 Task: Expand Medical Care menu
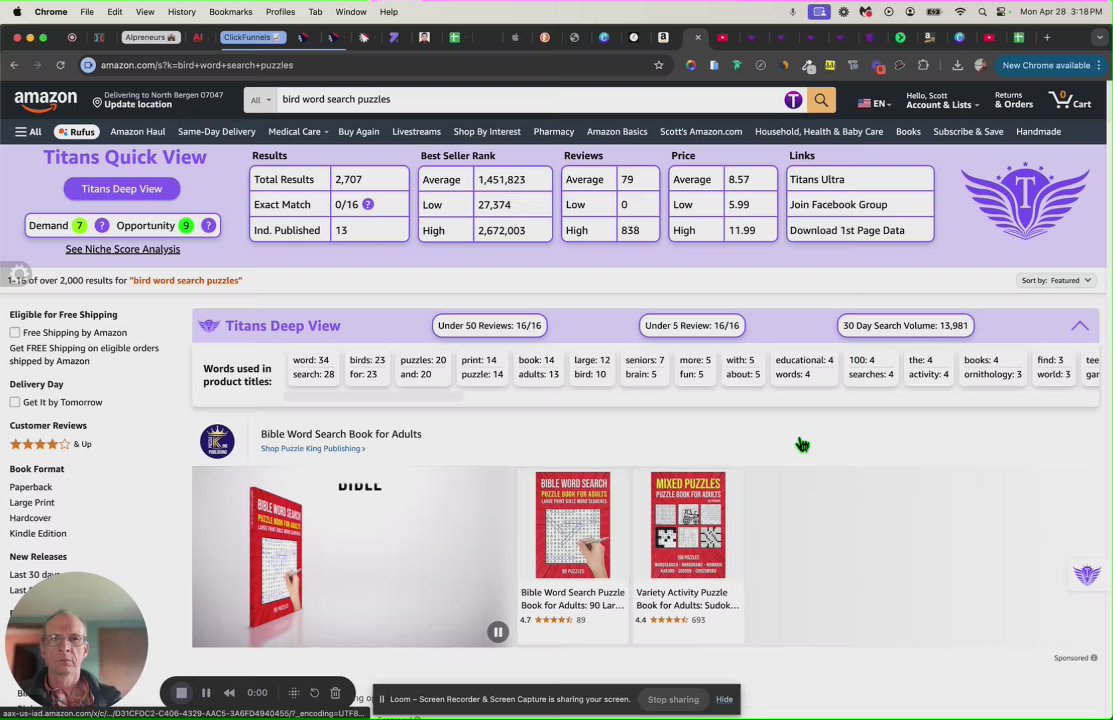click(298, 132)
